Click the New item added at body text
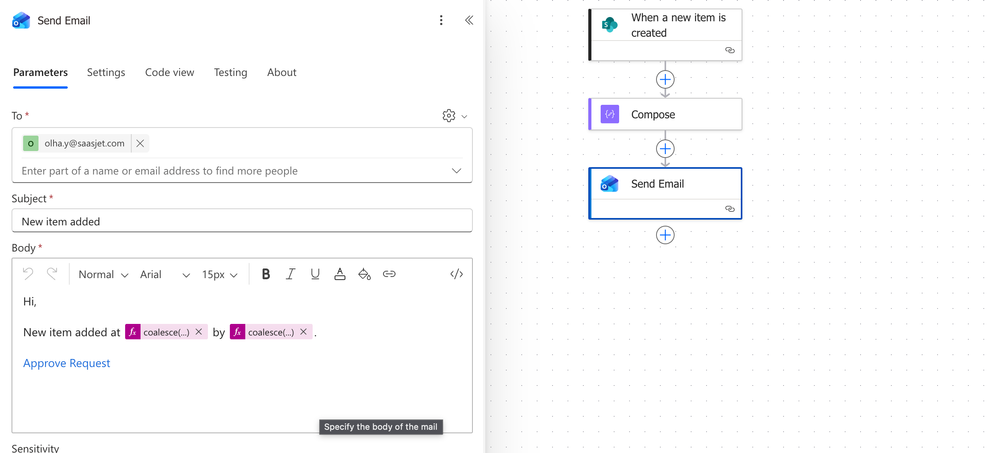998x453 pixels. pos(71,332)
